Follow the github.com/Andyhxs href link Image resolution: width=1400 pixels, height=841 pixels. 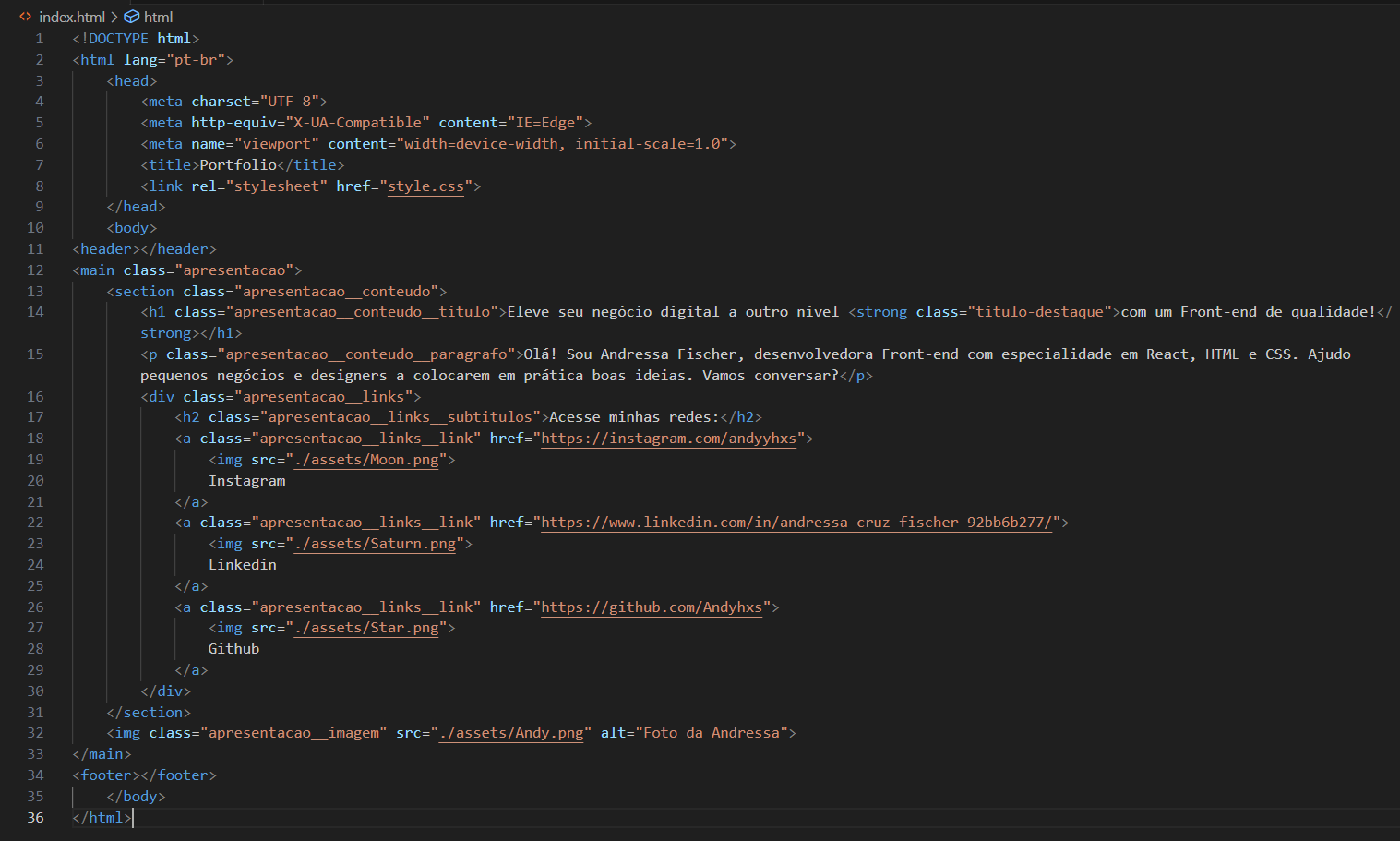652,607
